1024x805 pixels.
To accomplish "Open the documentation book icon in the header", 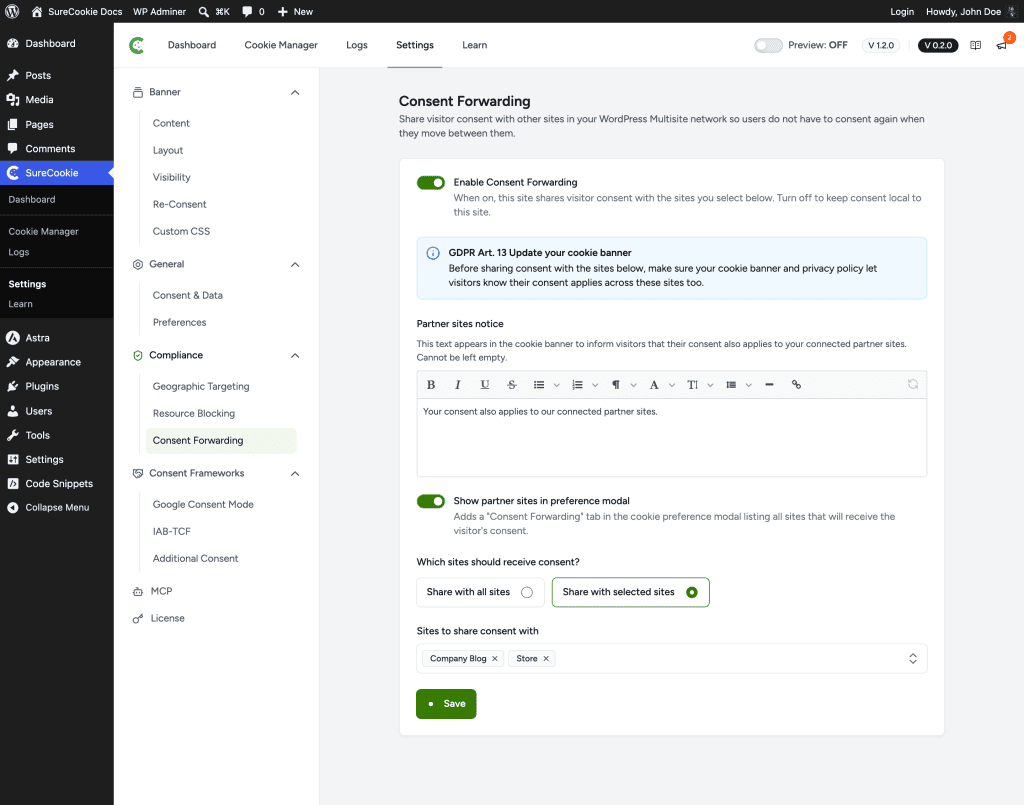I will 975,45.
